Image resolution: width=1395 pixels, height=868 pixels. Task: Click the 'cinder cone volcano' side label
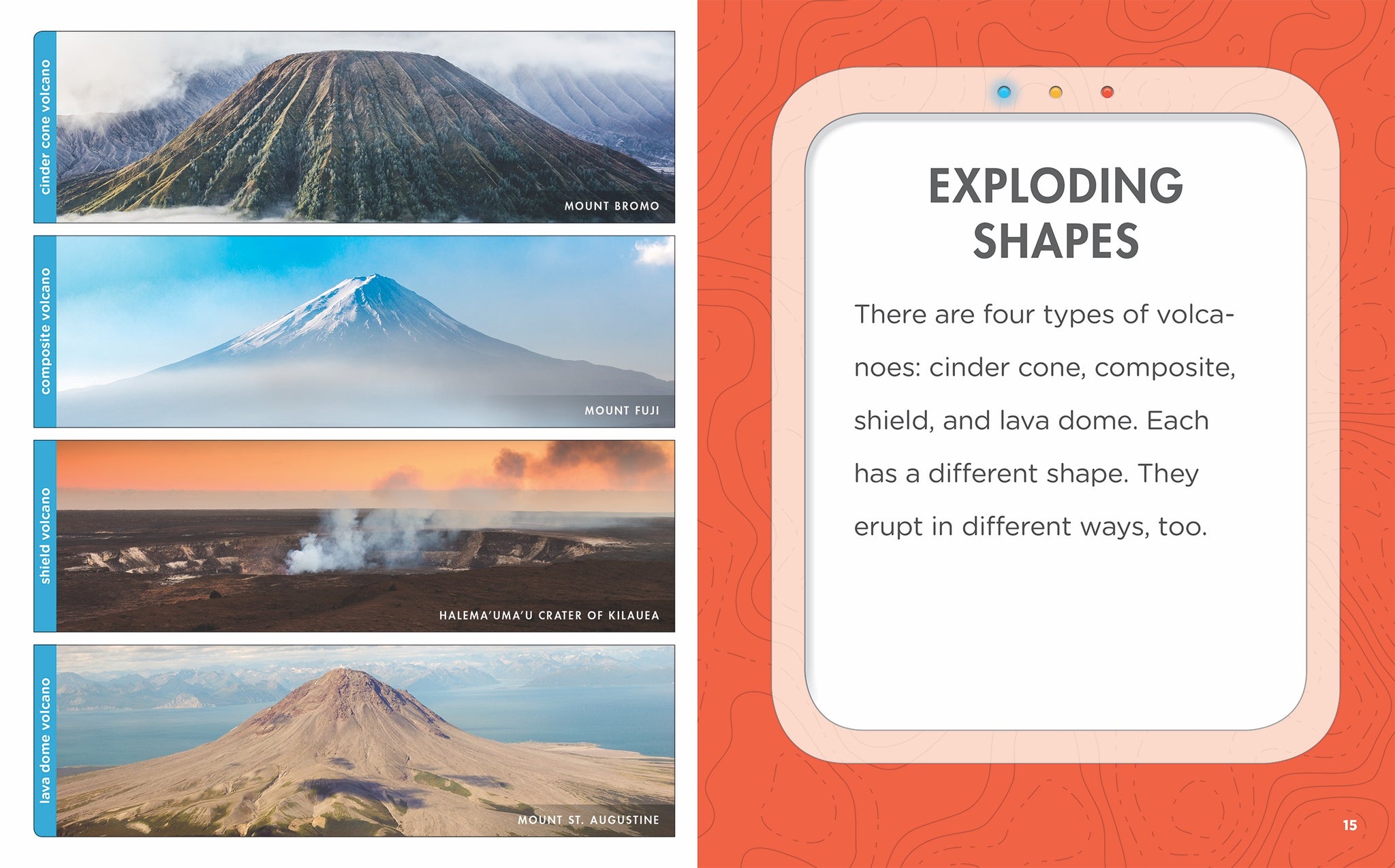click(x=46, y=127)
